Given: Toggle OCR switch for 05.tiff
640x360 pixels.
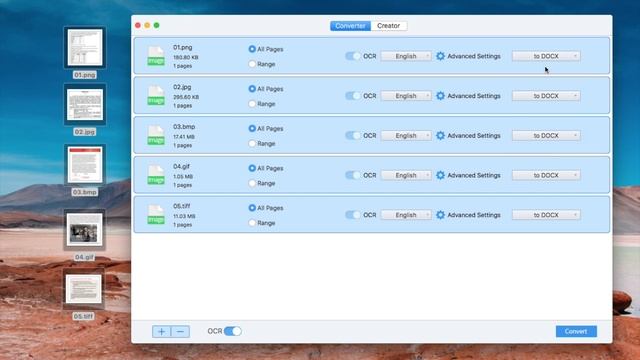Looking at the screenshot, I should [x=353, y=214].
